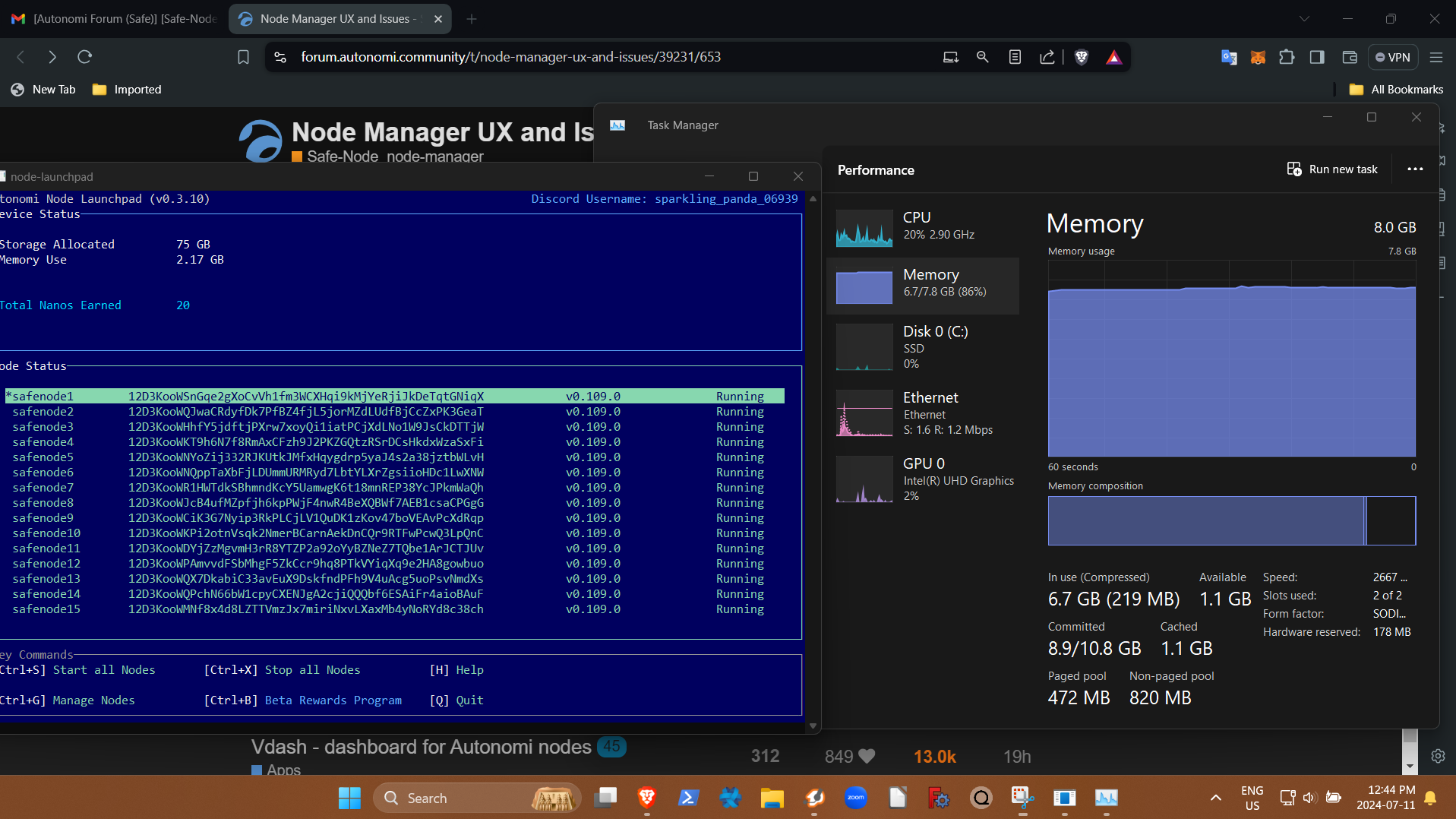Click the browser Back arrow
1456x819 pixels.
pyautogui.click(x=21, y=57)
